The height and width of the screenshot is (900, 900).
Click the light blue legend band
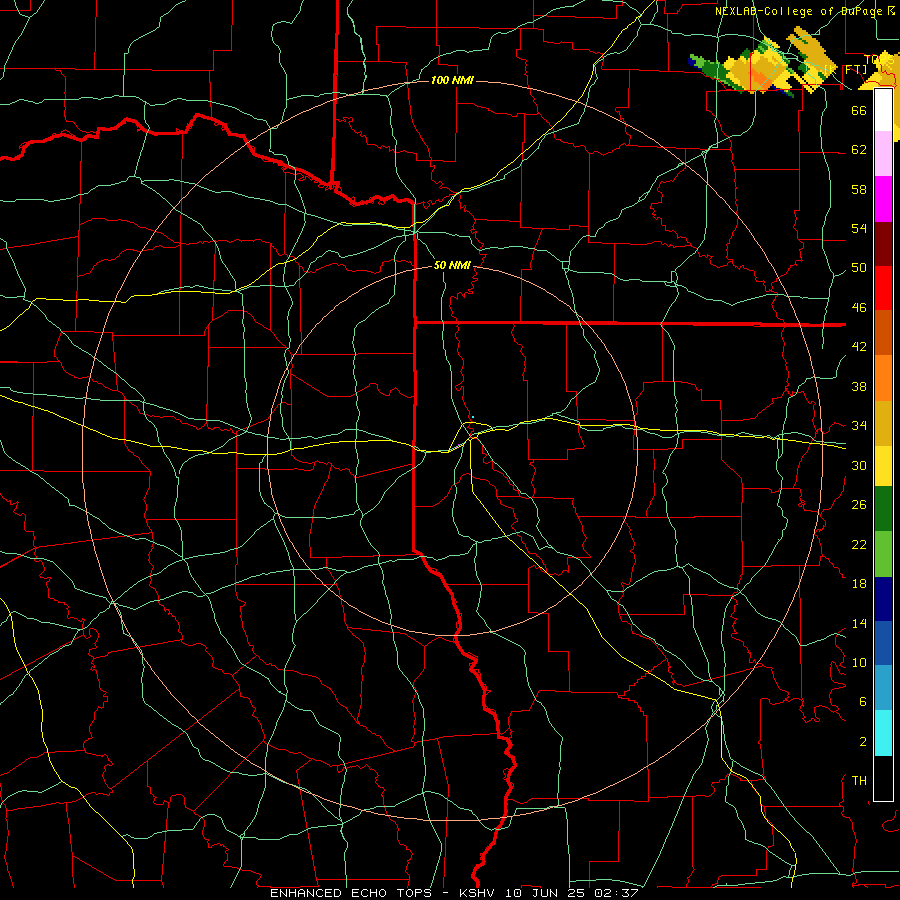[x=883, y=688]
